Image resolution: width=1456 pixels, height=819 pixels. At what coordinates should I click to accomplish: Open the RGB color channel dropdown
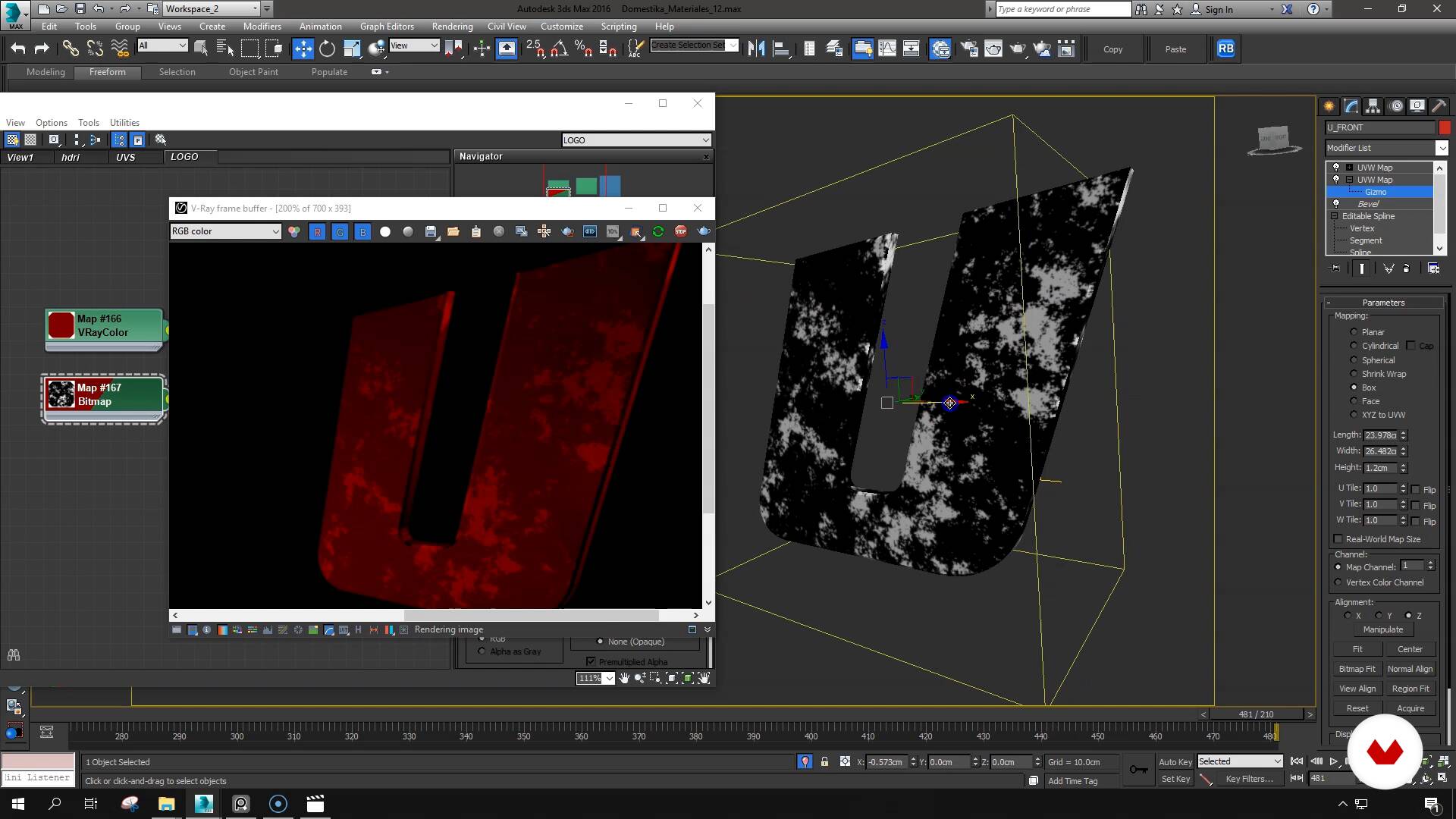(x=226, y=231)
